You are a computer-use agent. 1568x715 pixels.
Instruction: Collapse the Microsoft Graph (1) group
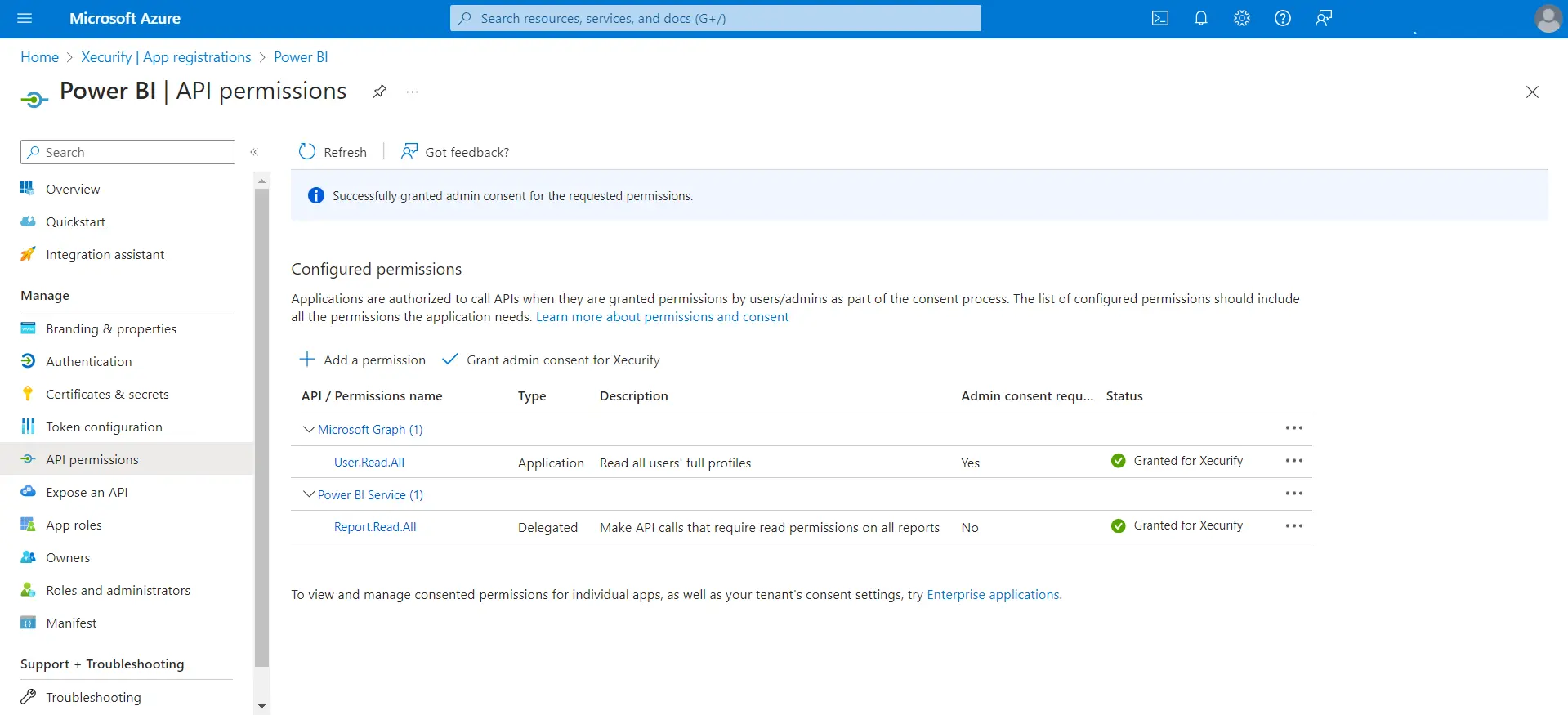click(309, 429)
